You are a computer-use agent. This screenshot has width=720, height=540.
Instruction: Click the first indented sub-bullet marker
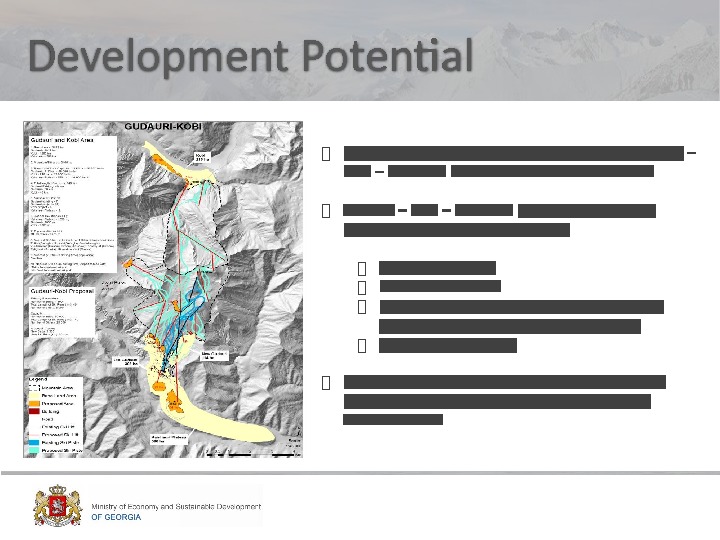[x=362, y=268]
